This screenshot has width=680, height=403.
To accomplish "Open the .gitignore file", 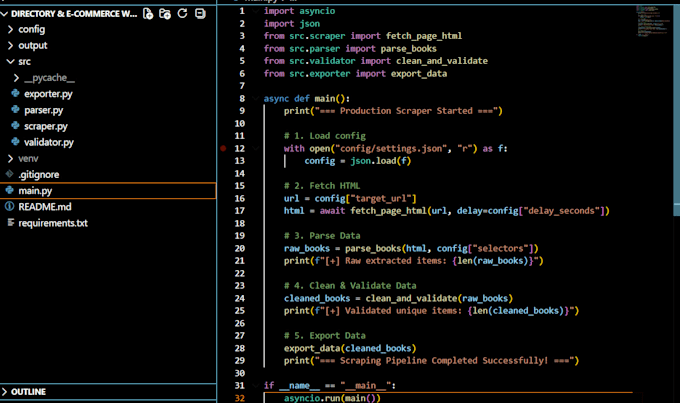I will click(x=39, y=174).
